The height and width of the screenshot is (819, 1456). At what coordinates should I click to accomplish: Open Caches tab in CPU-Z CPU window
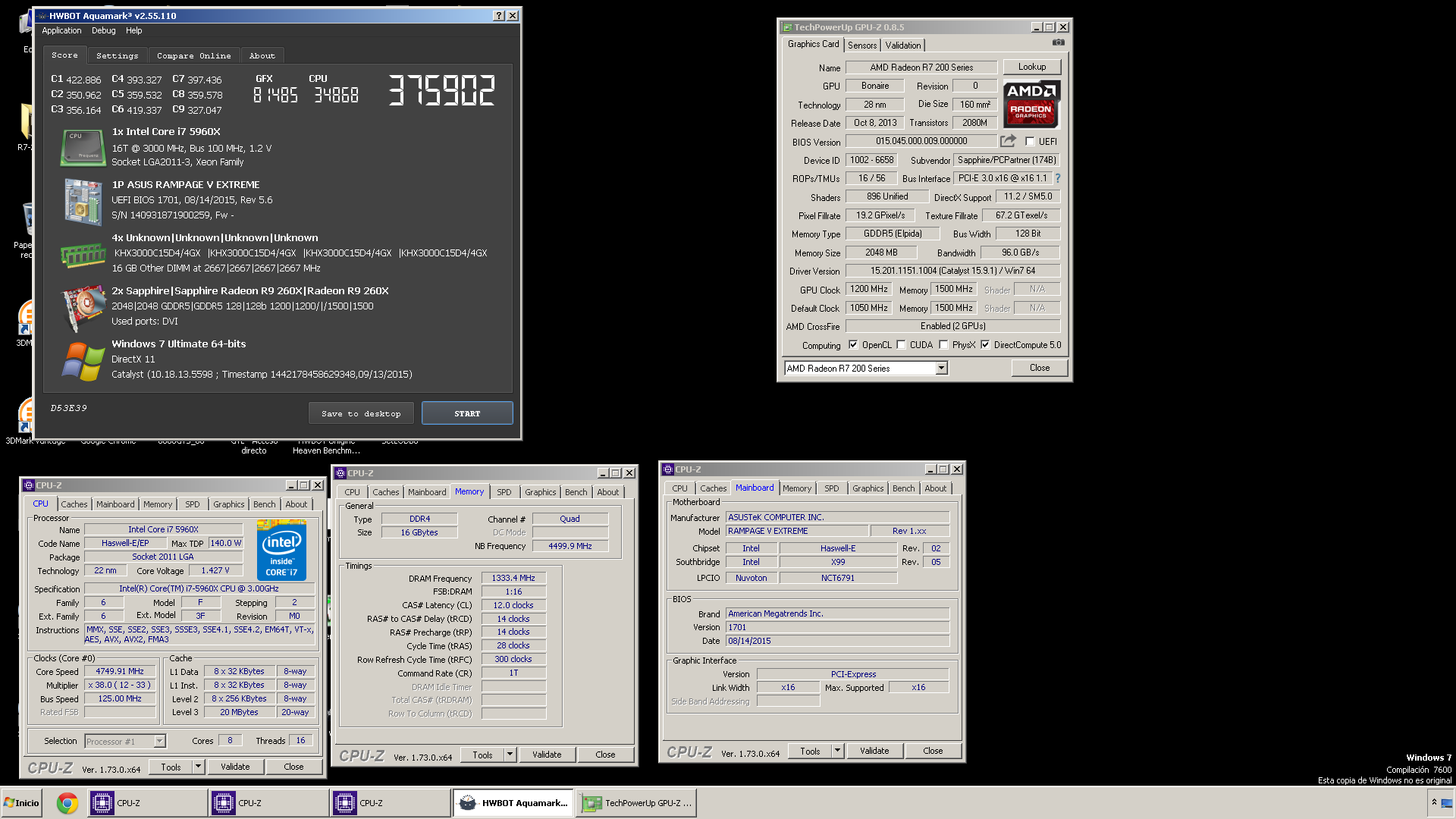(x=74, y=504)
